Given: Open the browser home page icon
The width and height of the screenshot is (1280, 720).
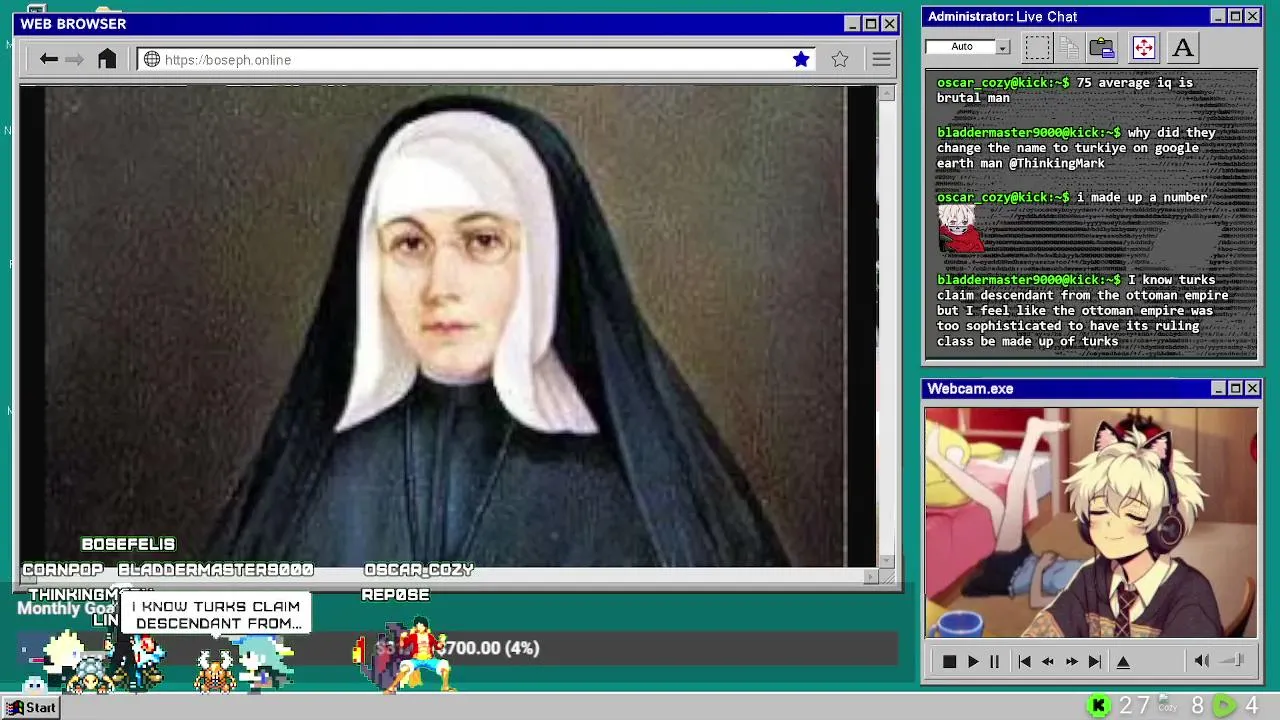Looking at the screenshot, I should tap(107, 59).
